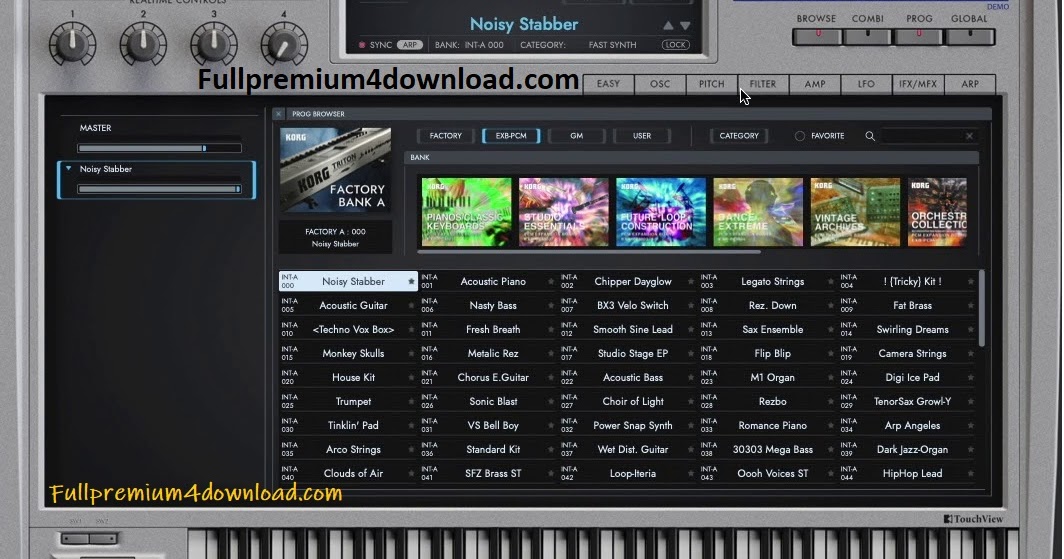Viewport: 1064px width, 559px height.
Task: Star Fat Brass as favorite
Action: click(x=970, y=306)
